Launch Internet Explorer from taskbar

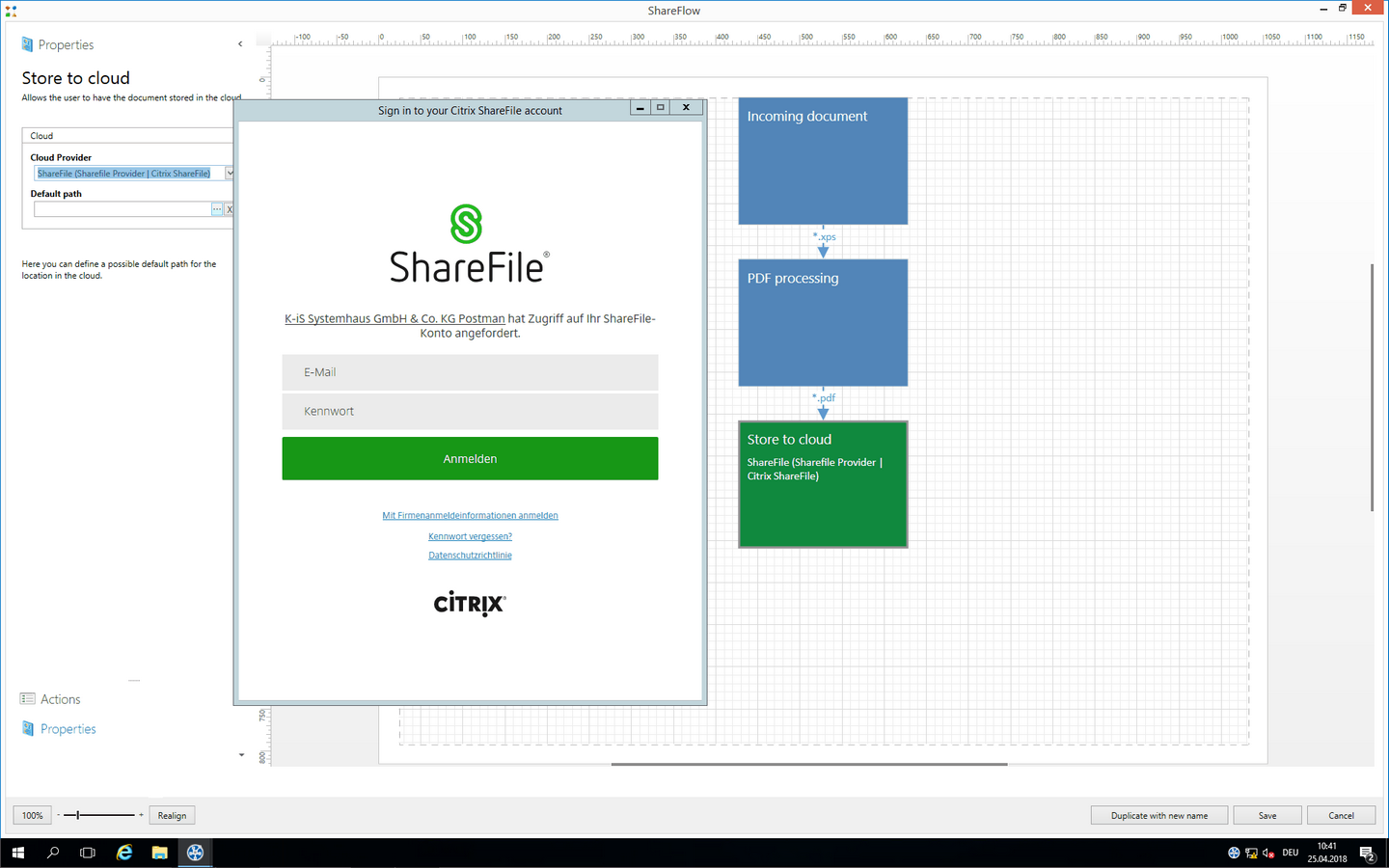(124, 853)
